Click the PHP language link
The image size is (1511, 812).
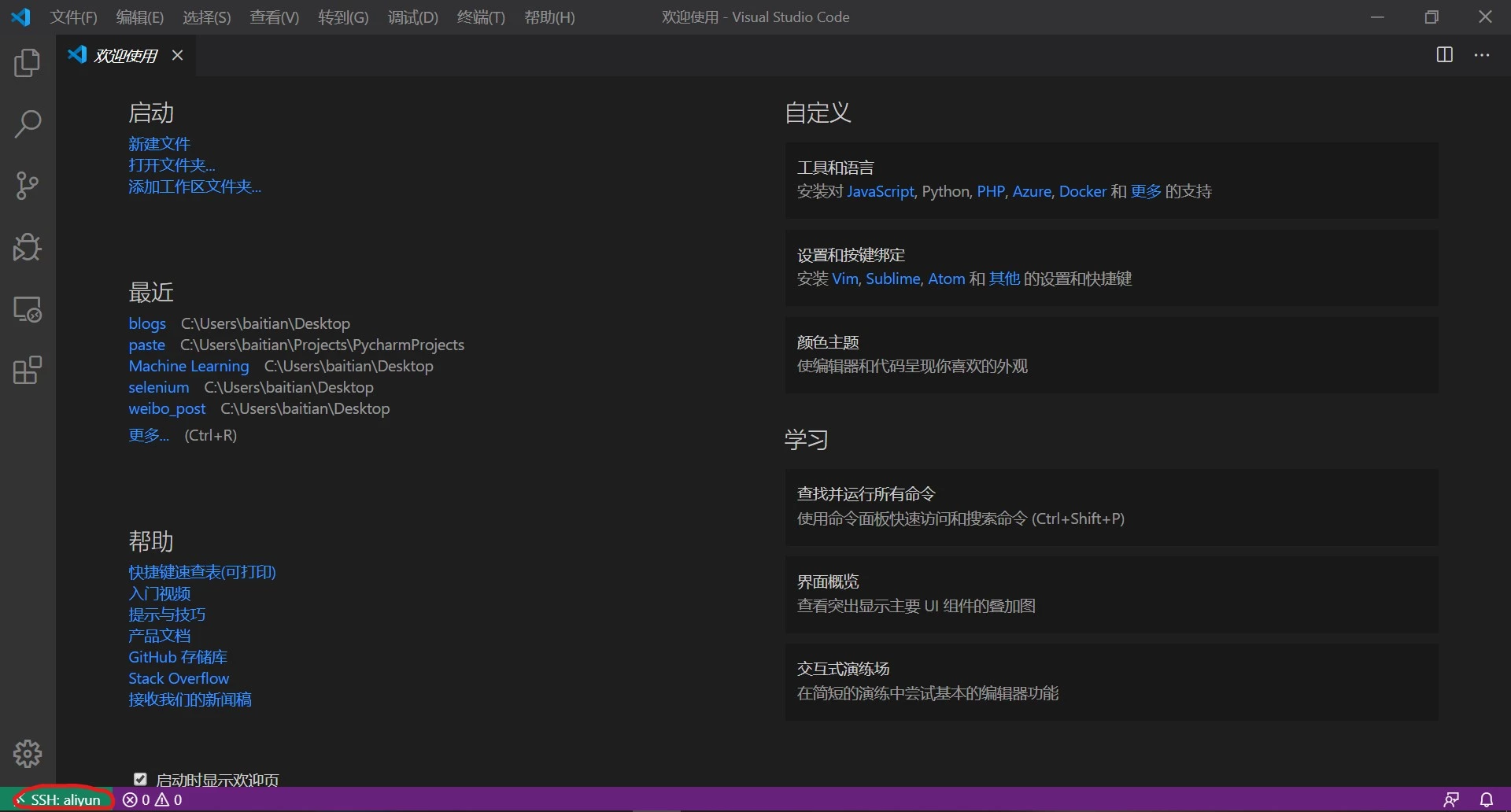991,191
